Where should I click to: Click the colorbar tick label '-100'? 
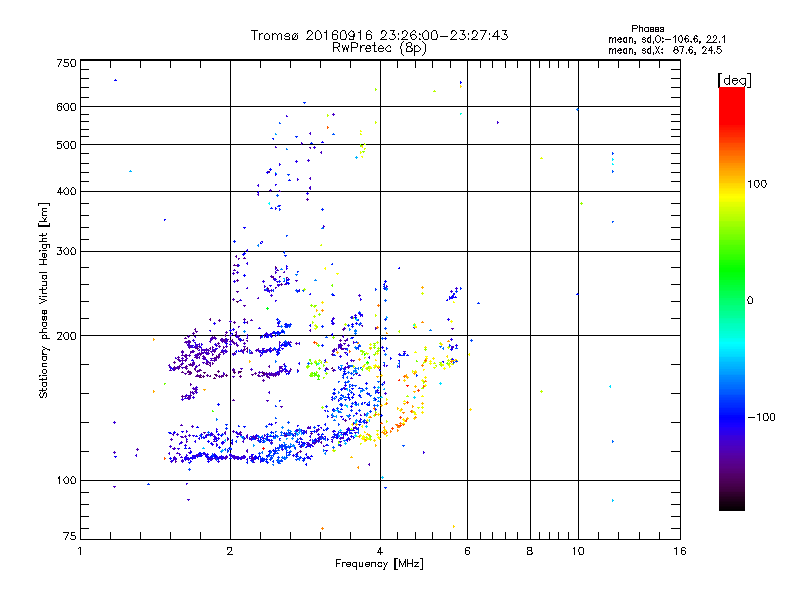point(761,417)
